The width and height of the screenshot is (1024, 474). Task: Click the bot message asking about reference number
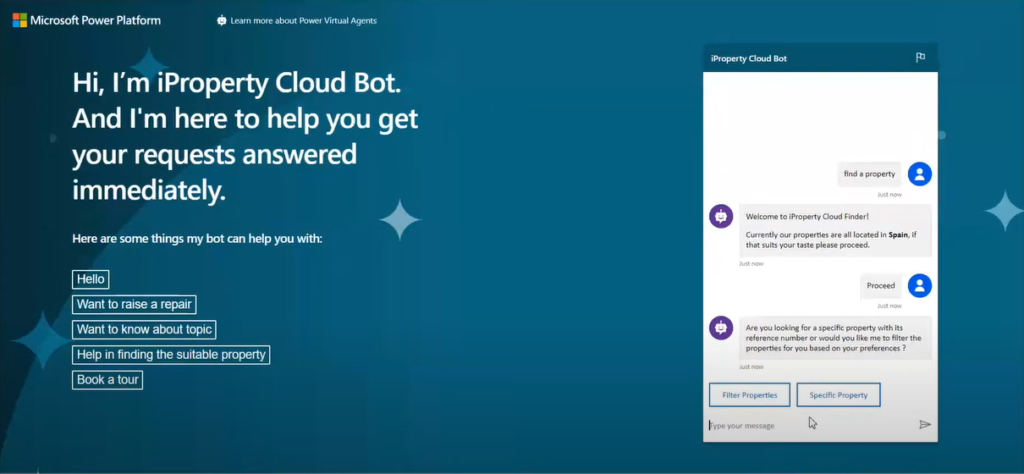pyautogui.click(x=835, y=338)
